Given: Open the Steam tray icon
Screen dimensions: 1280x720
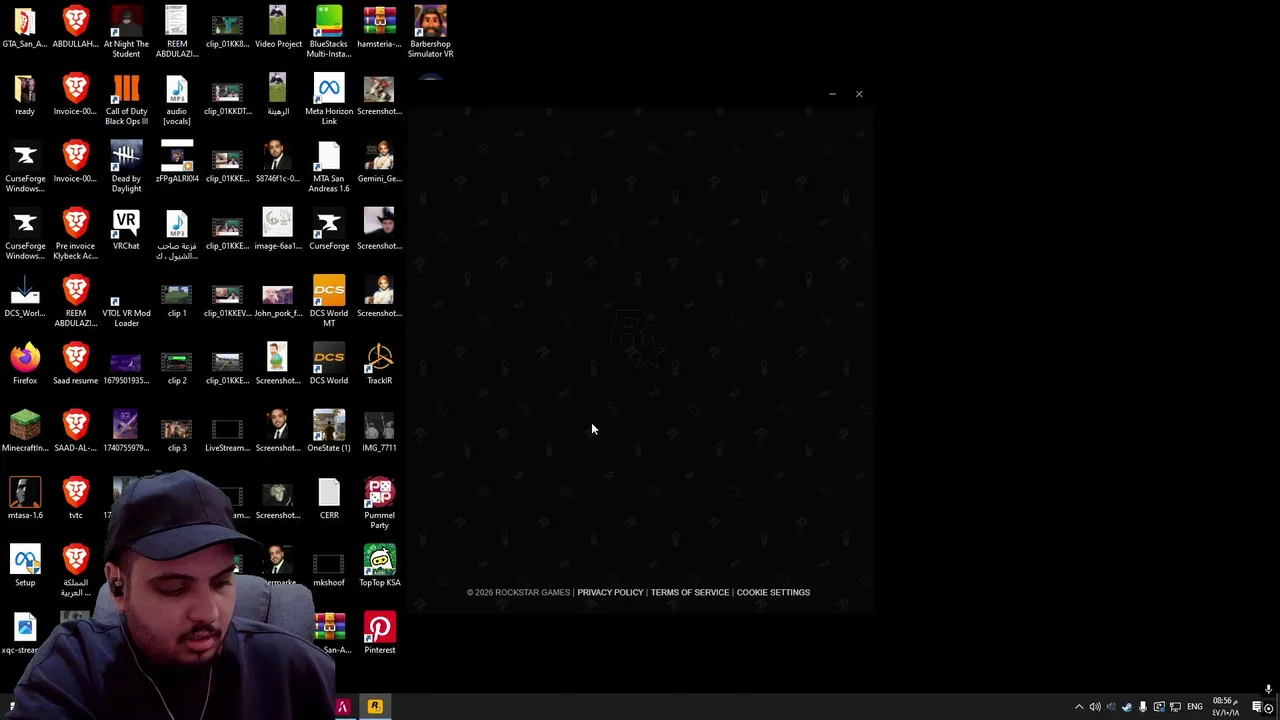Looking at the screenshot, I should [x=1127, y=707].
